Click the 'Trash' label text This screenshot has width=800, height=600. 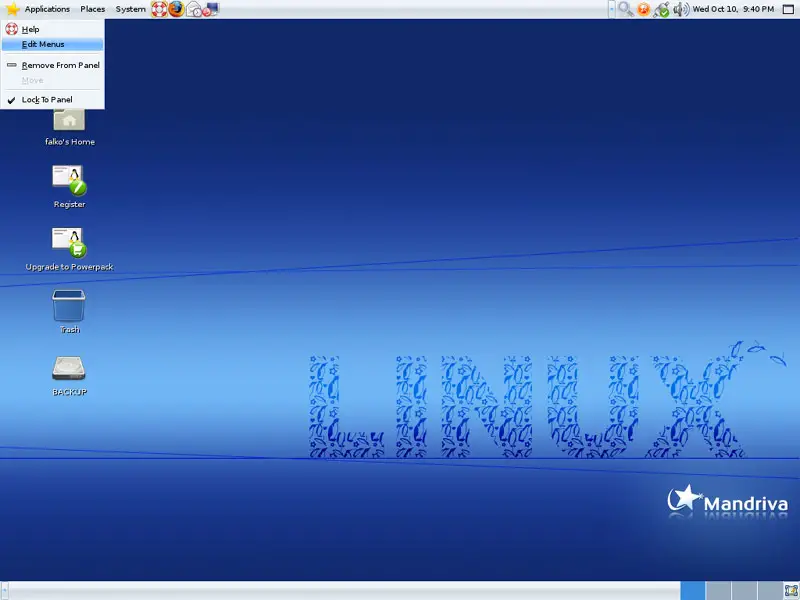(x=69, y=330)
